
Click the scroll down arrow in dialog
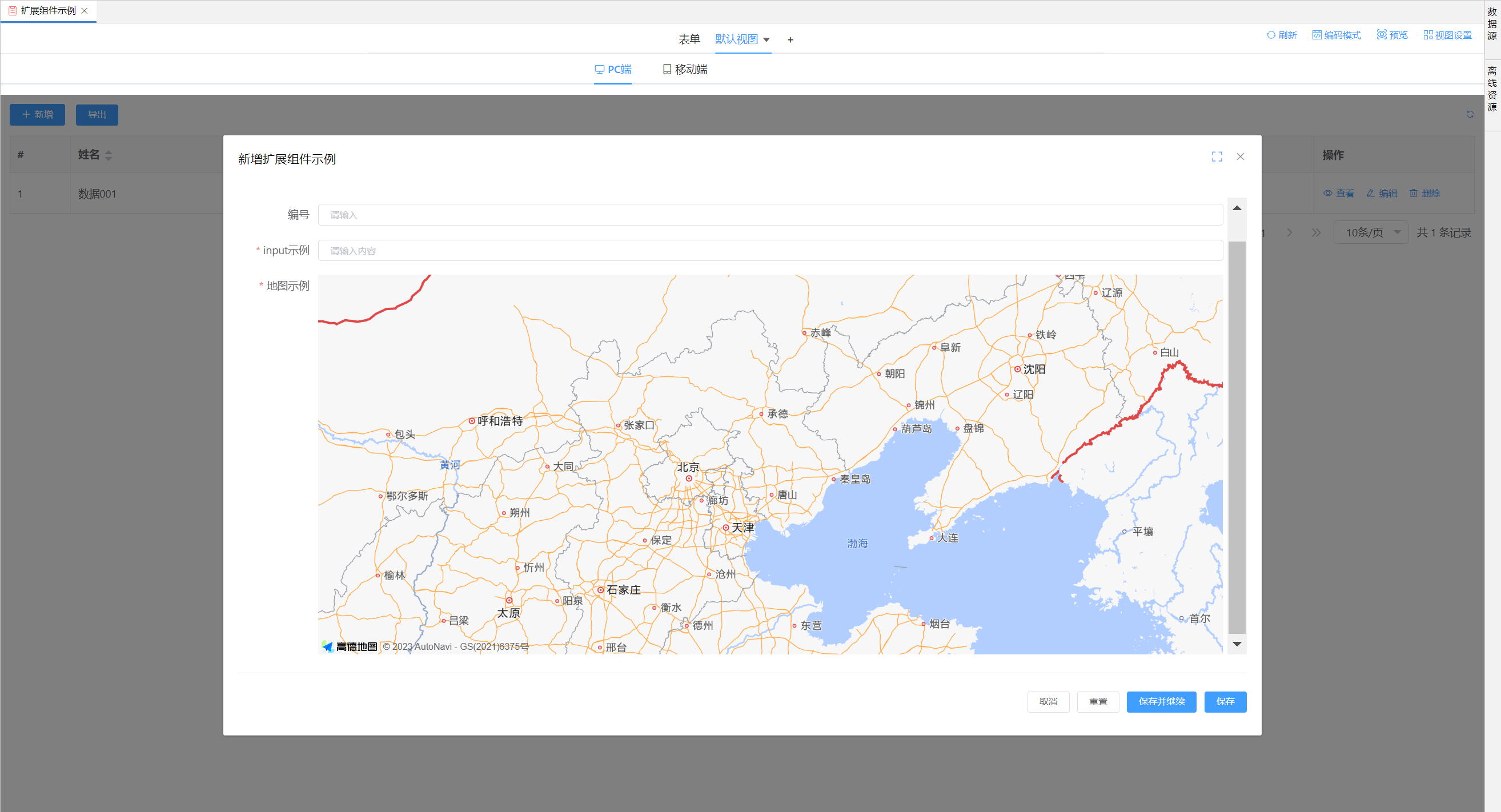[x=1237, y=644]
